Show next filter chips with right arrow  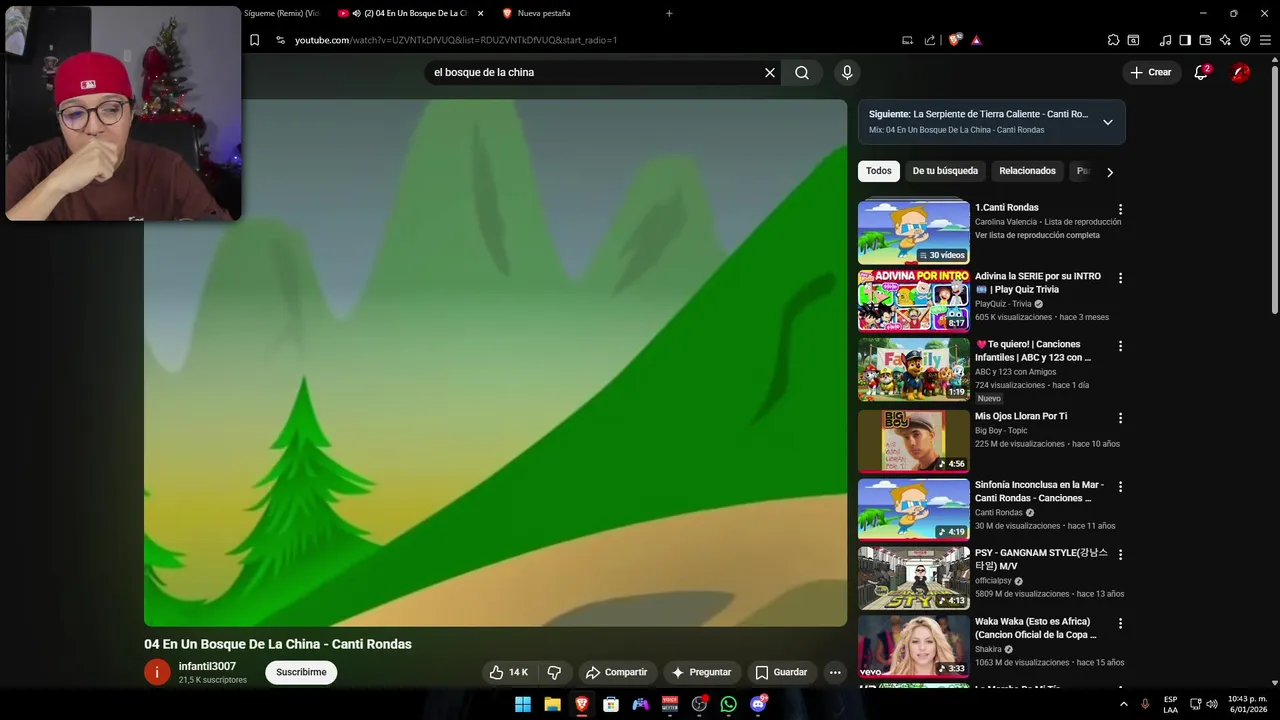[x=1109, y=172]
